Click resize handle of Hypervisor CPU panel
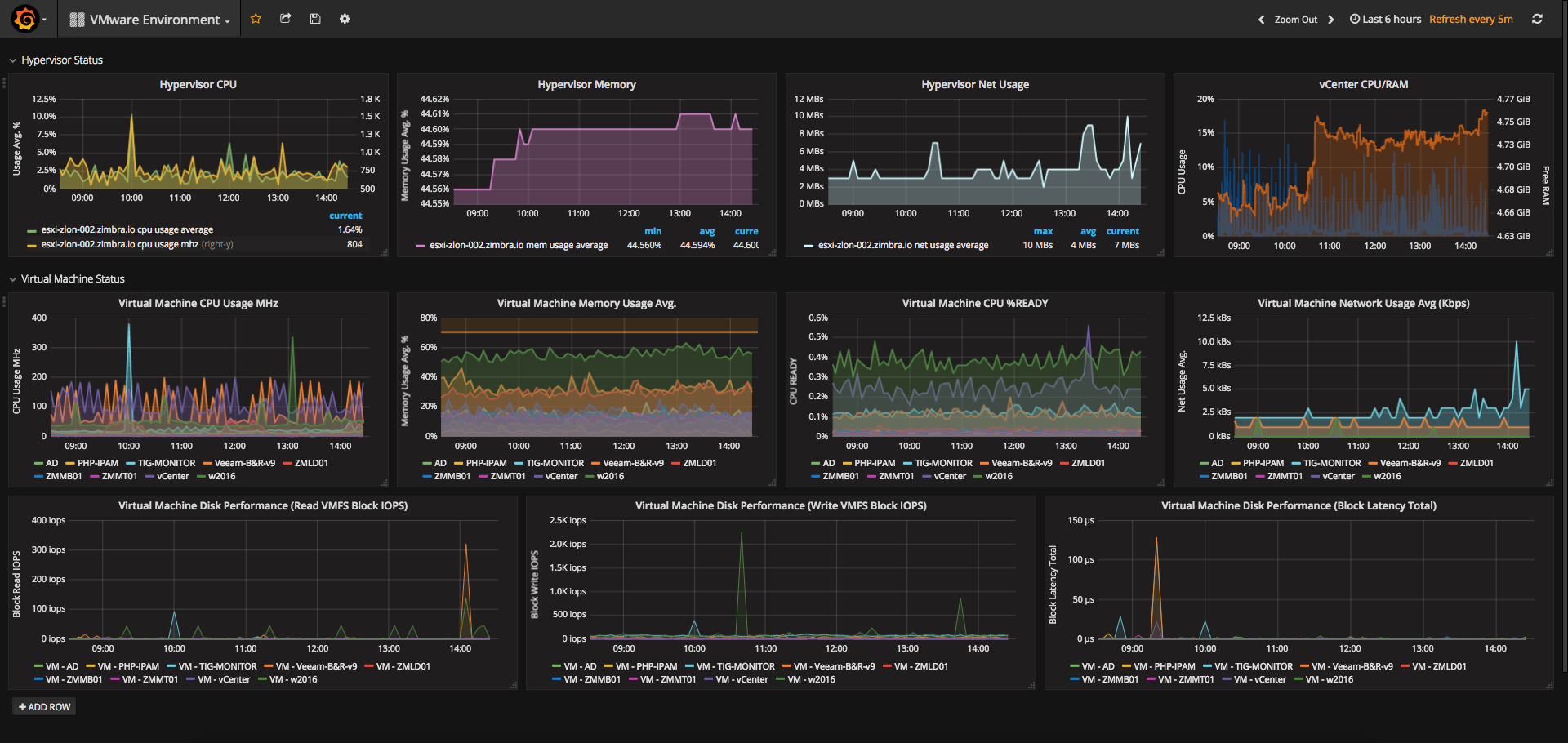 point(384,253)
